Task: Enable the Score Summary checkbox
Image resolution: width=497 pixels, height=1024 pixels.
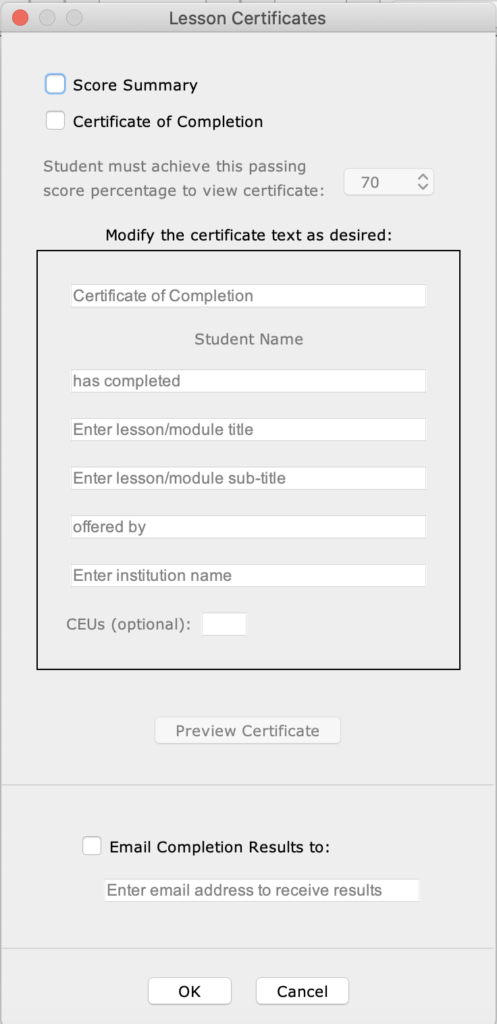Action: coord(56,84)
